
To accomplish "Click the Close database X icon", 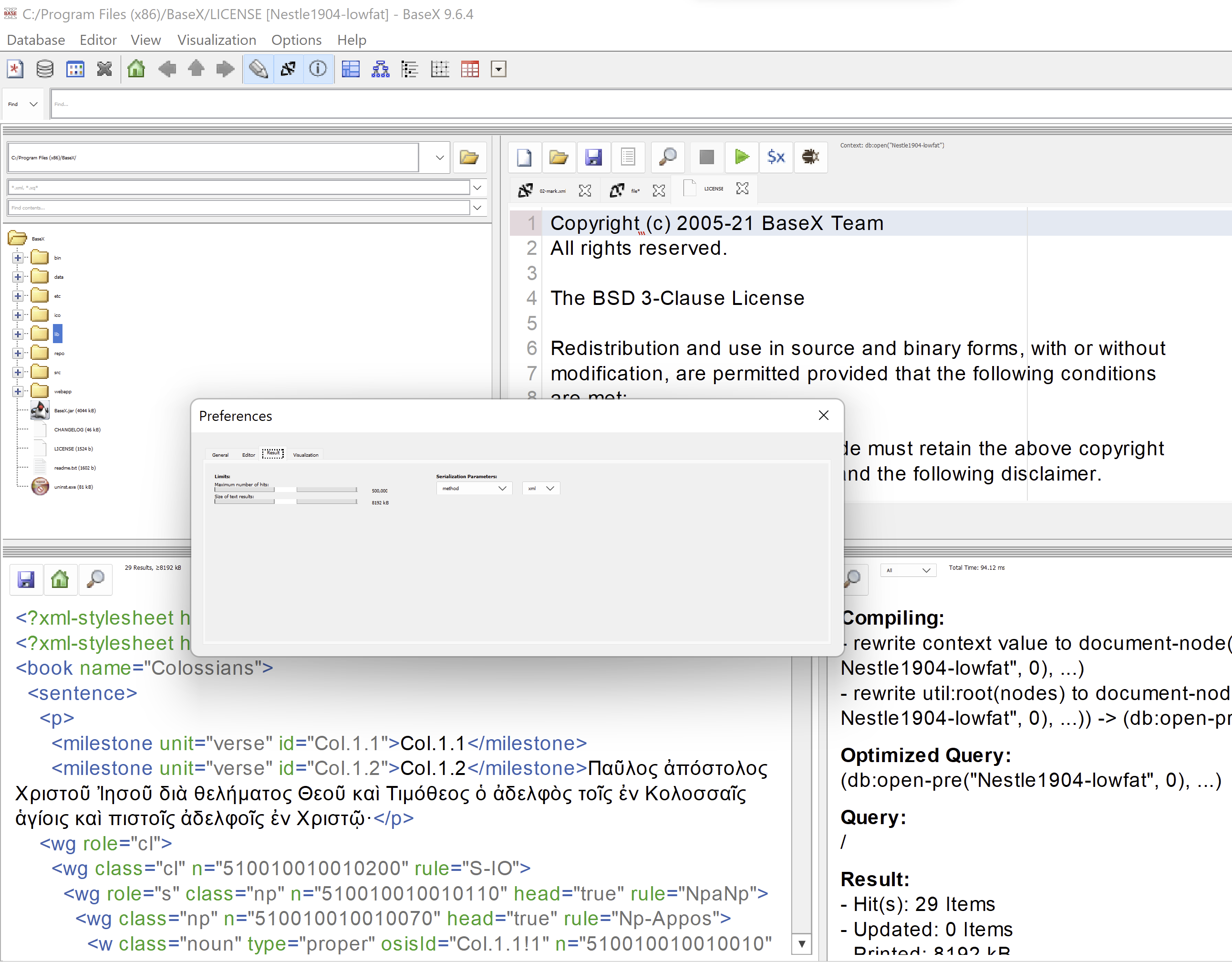I will (x=104, y=69).
